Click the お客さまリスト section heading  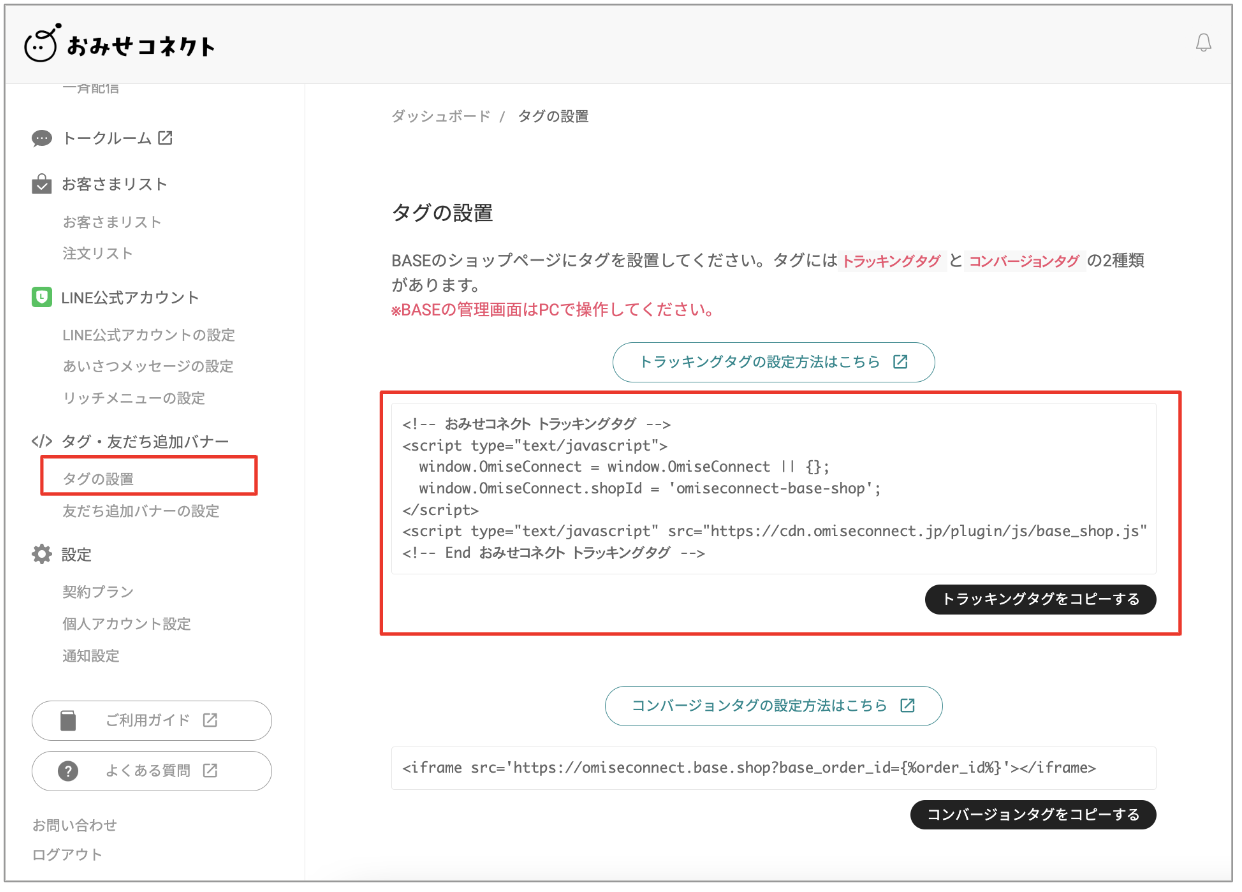115,184
